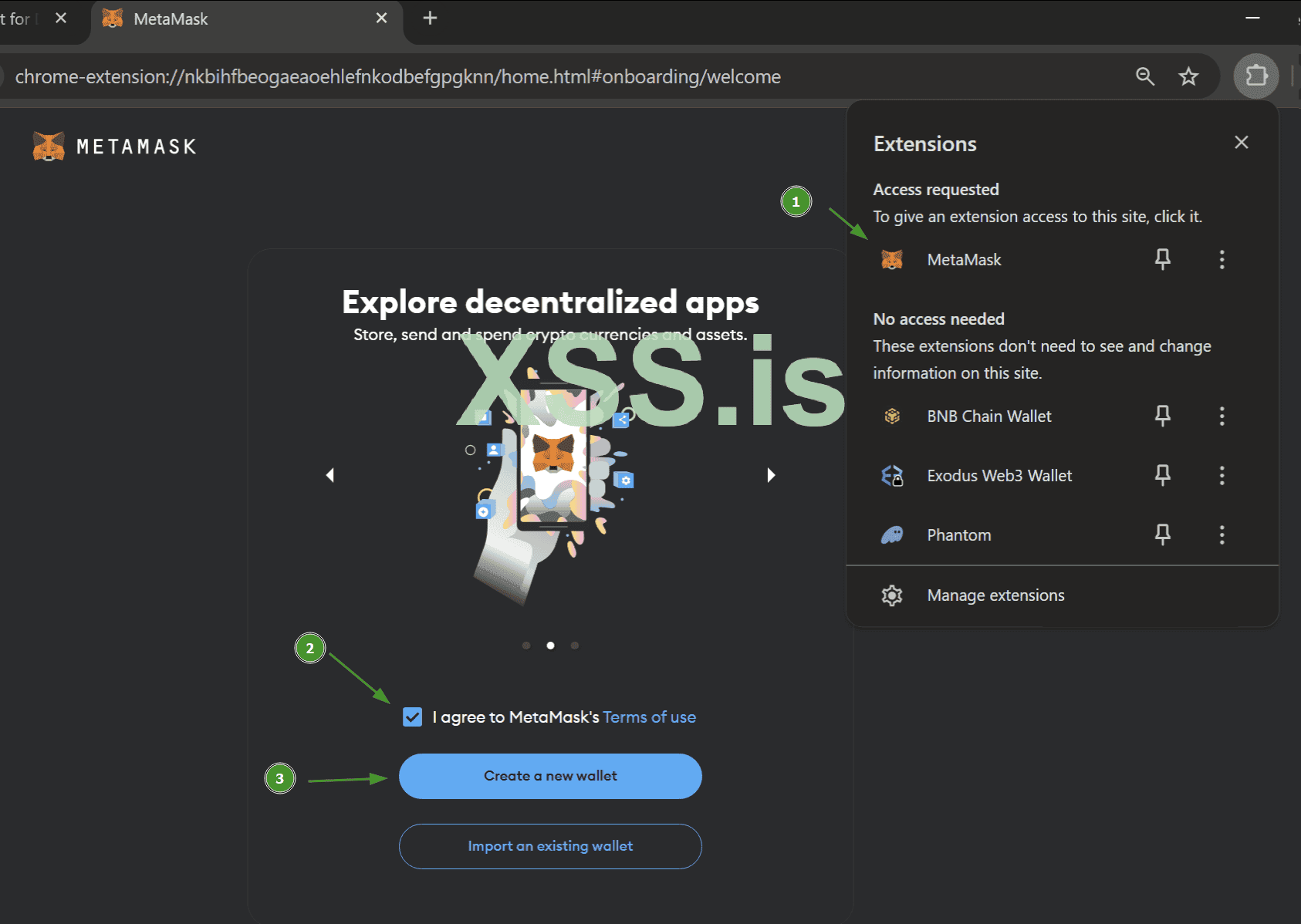The image size is (1301, 924).
Task: Click the Phantom ghost icon
Action: click(x=892, y=535)
